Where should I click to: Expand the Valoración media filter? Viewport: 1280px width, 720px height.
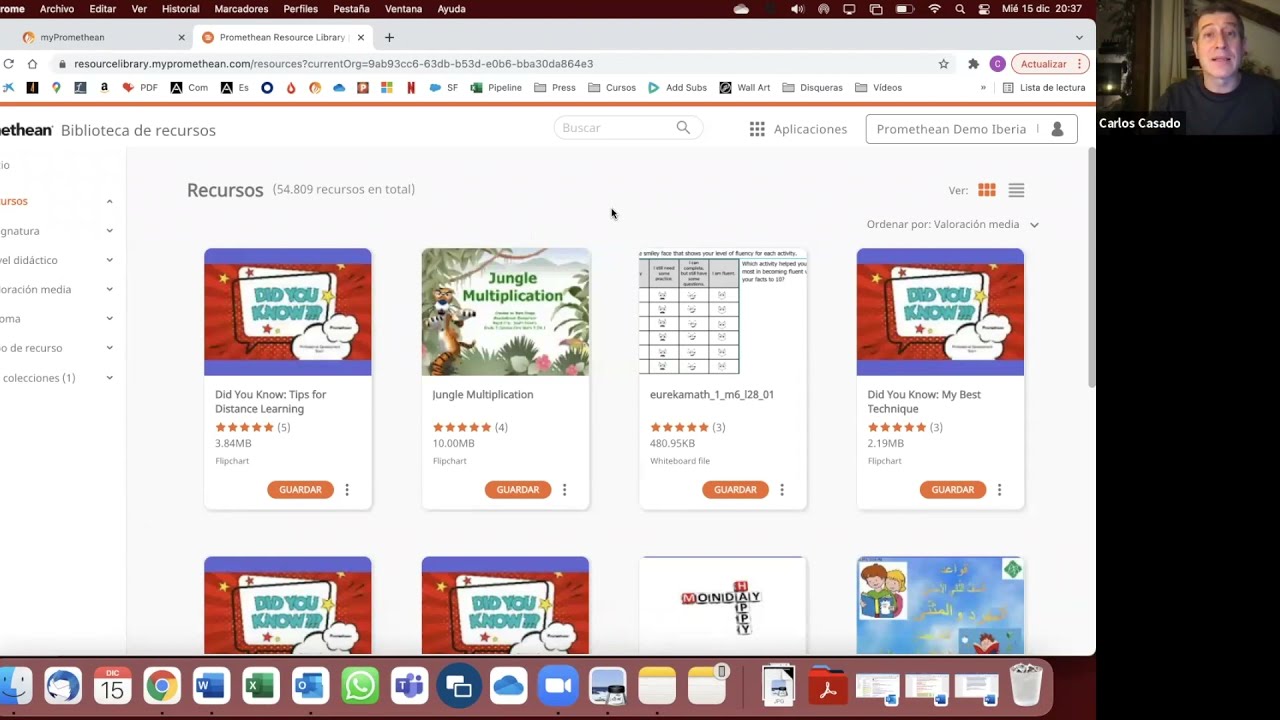(x=109, y=289)
